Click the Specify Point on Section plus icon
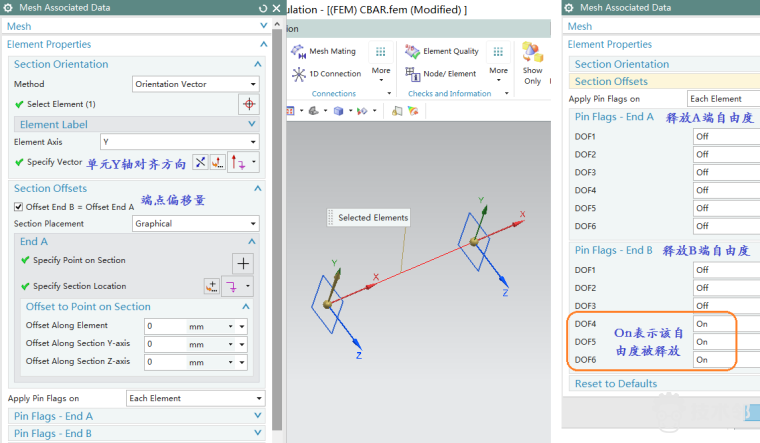 point(243,262)
